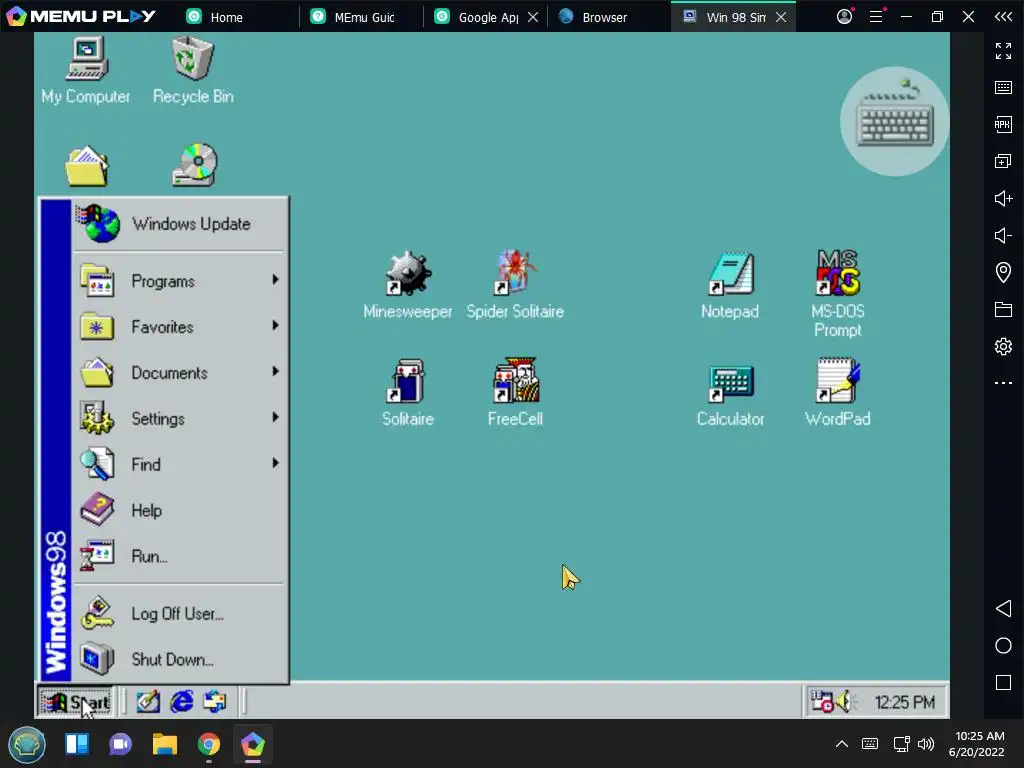1024x768 pixels.
Task: Open File Explorer from Windows taskbar
Action: [165, 744]
